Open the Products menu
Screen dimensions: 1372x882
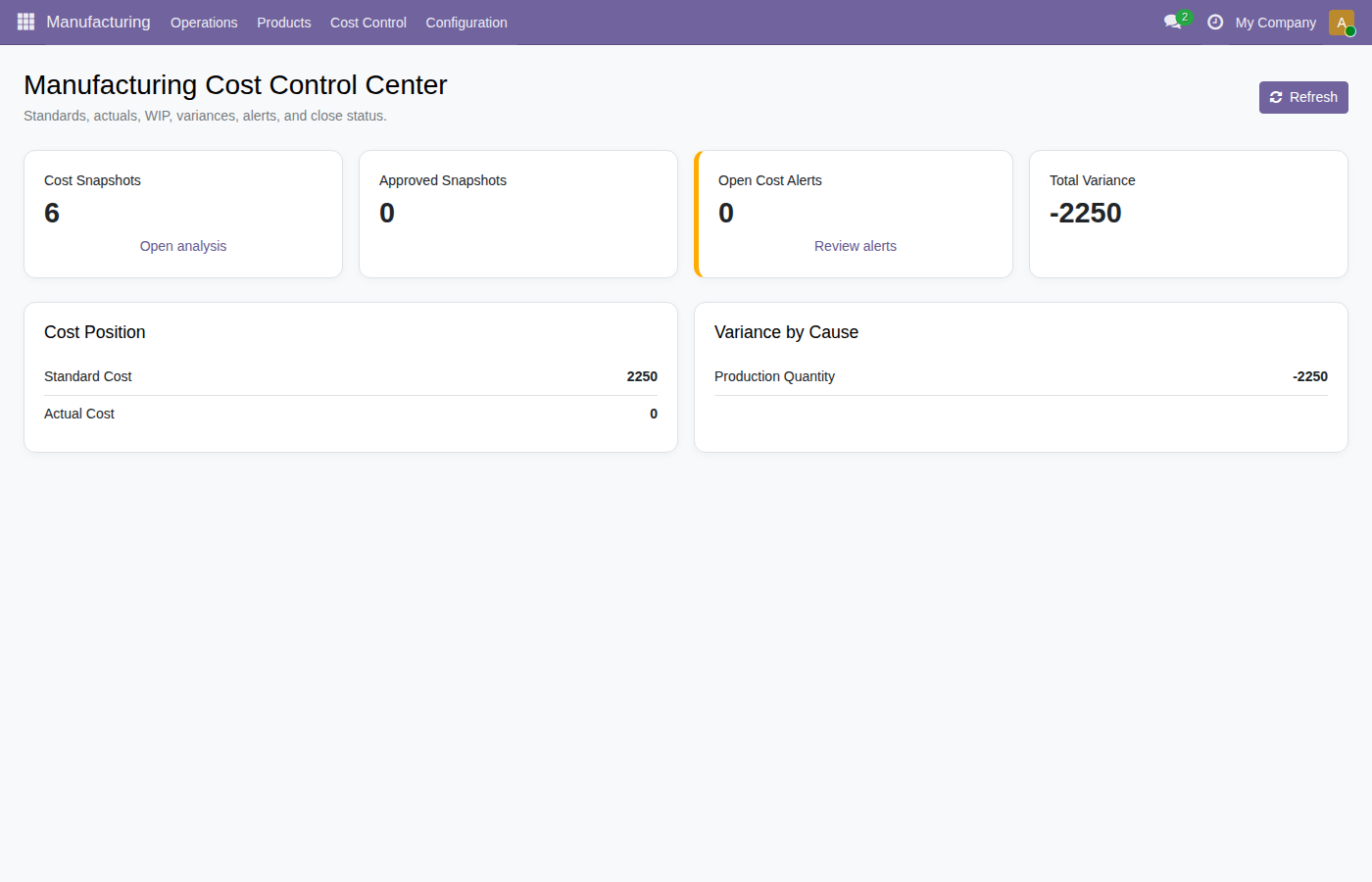click(x=284, y=23)
